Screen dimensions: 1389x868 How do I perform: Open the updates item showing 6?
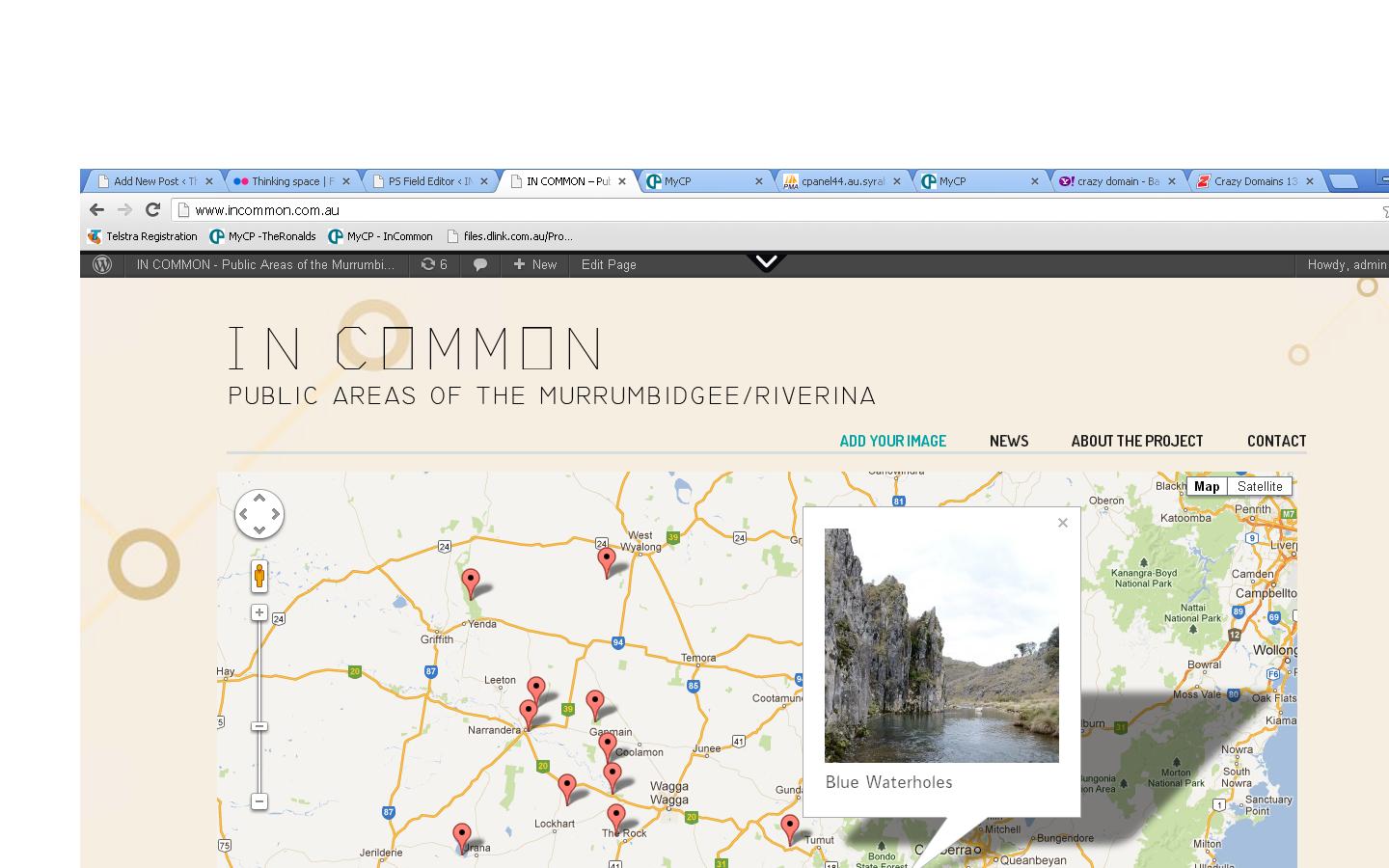point(434,264)
